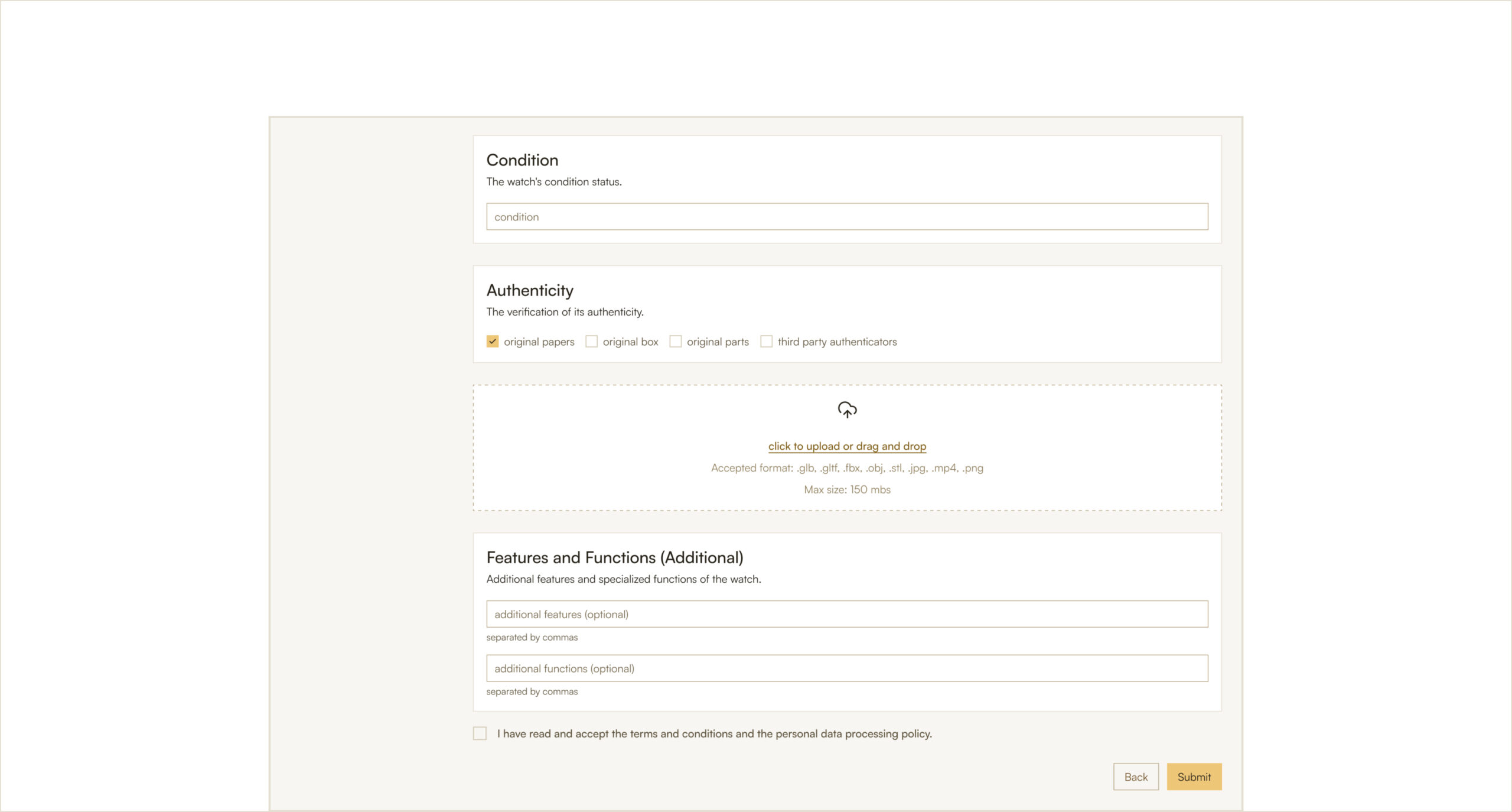Click the original parts label text
This screenshot has width=1512, height=812.
click(x=718, y=342)
